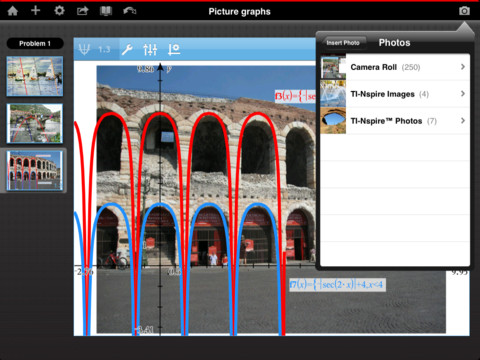
Task: Open the book reference guide icon
Action: (x=106, y=11)
